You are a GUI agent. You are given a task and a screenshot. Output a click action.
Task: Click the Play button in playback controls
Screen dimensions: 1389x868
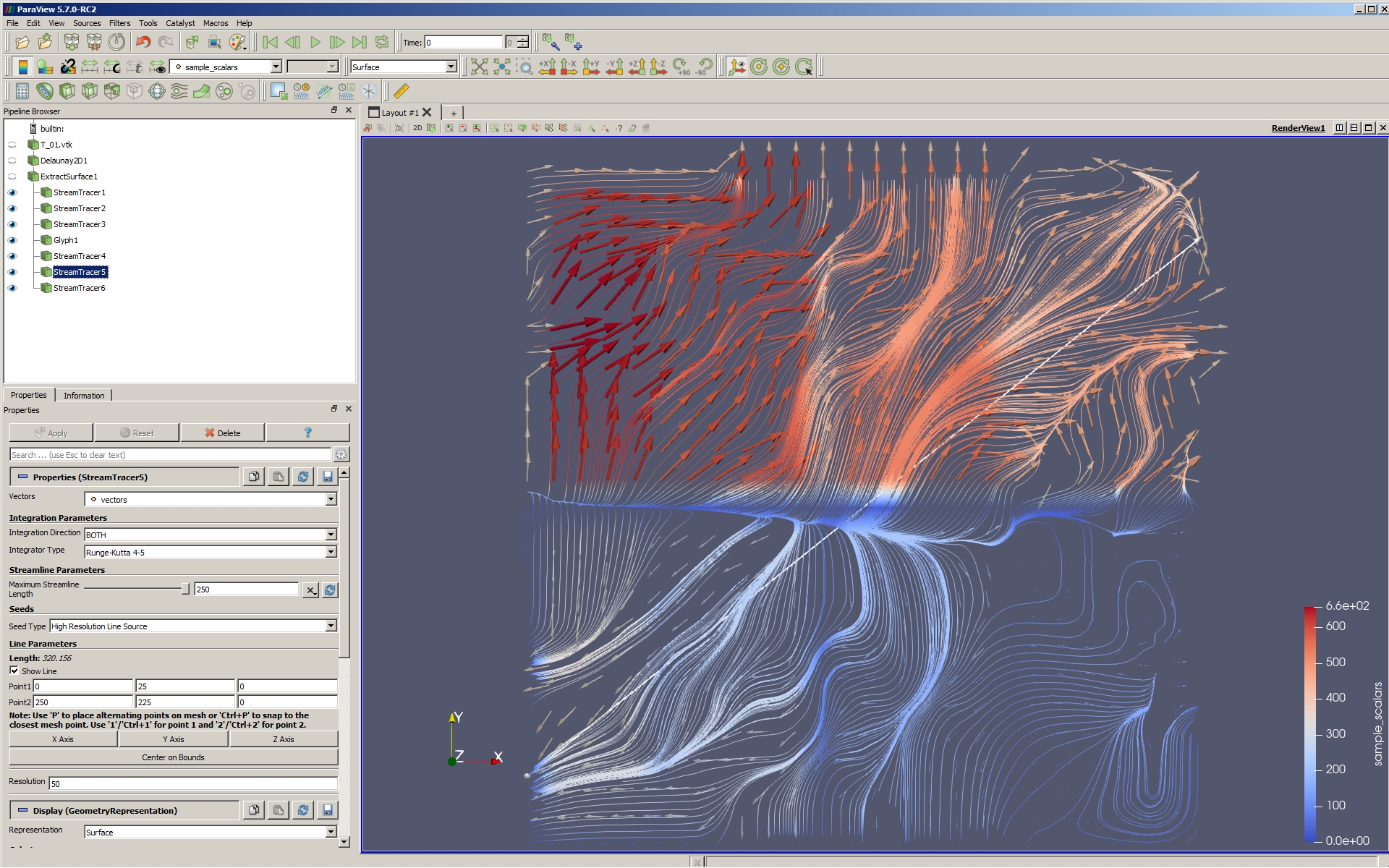point(314,42)
